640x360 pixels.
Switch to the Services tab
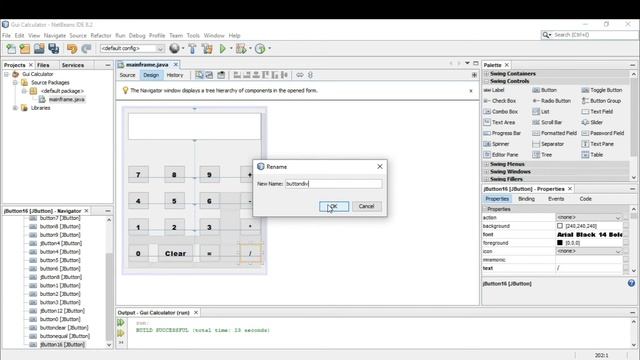click(73, 65)
